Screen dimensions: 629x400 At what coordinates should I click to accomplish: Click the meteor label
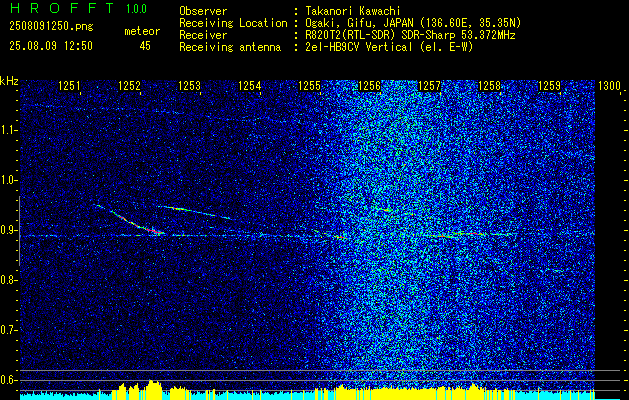point(142,31)
